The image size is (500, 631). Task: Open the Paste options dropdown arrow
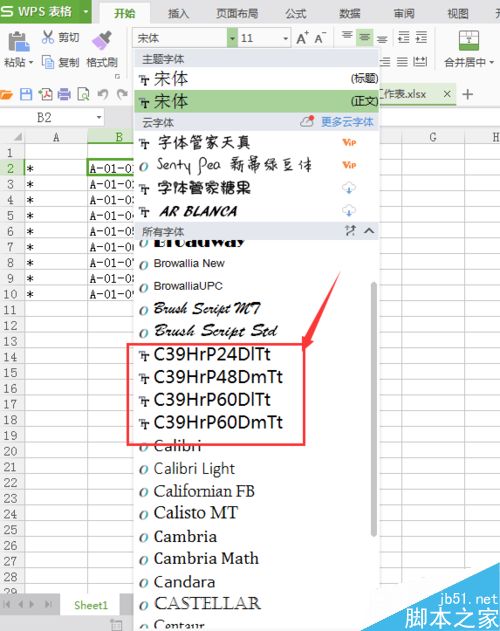coord(31,62)
